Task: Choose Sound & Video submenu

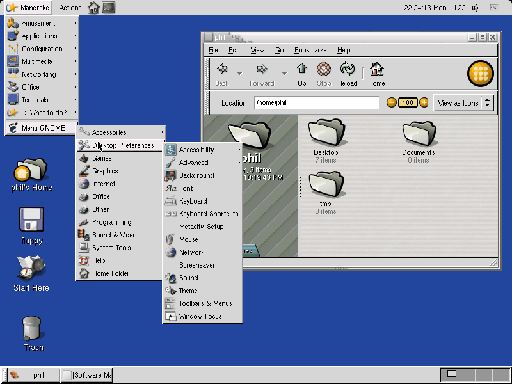Action: coord(119,235)
